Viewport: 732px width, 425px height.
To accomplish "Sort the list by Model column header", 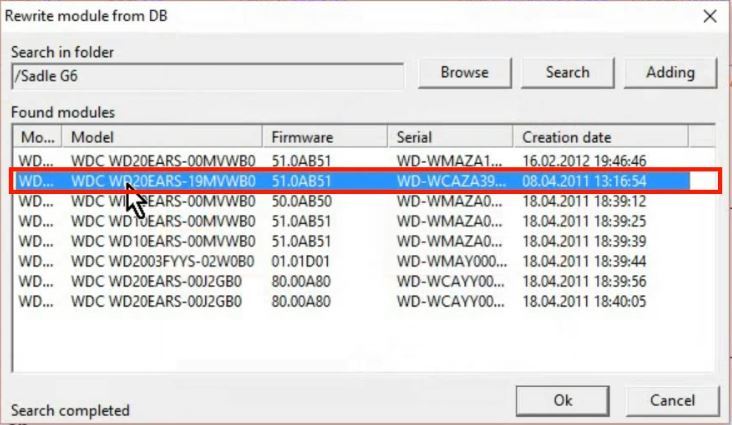I will coord(164,137).
